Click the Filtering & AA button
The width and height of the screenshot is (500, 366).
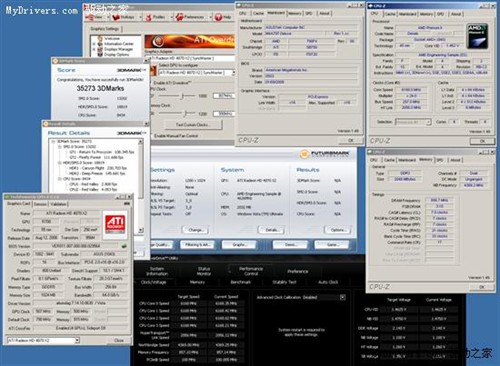[x=198, y=245]
